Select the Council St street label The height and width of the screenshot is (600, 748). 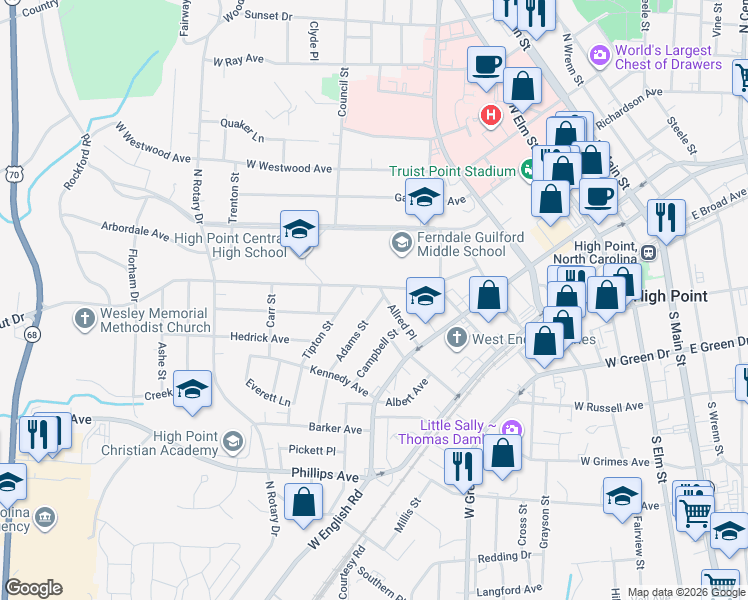tap(343, 92)
